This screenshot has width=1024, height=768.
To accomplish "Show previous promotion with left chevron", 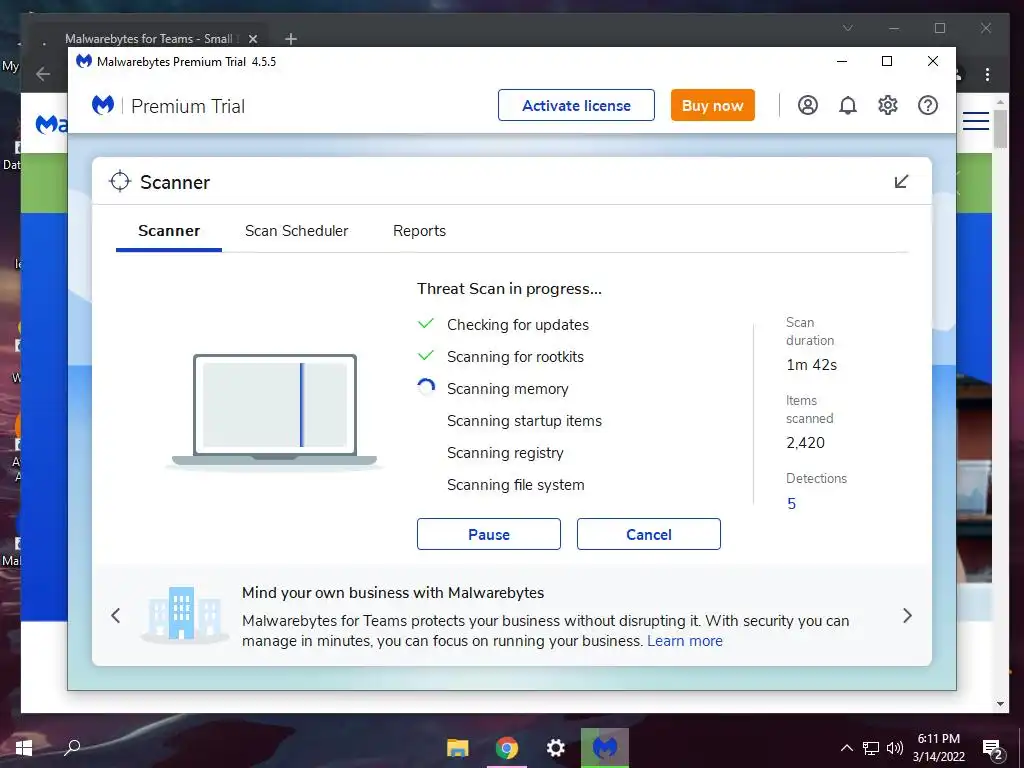I will (x=116, y=615).
